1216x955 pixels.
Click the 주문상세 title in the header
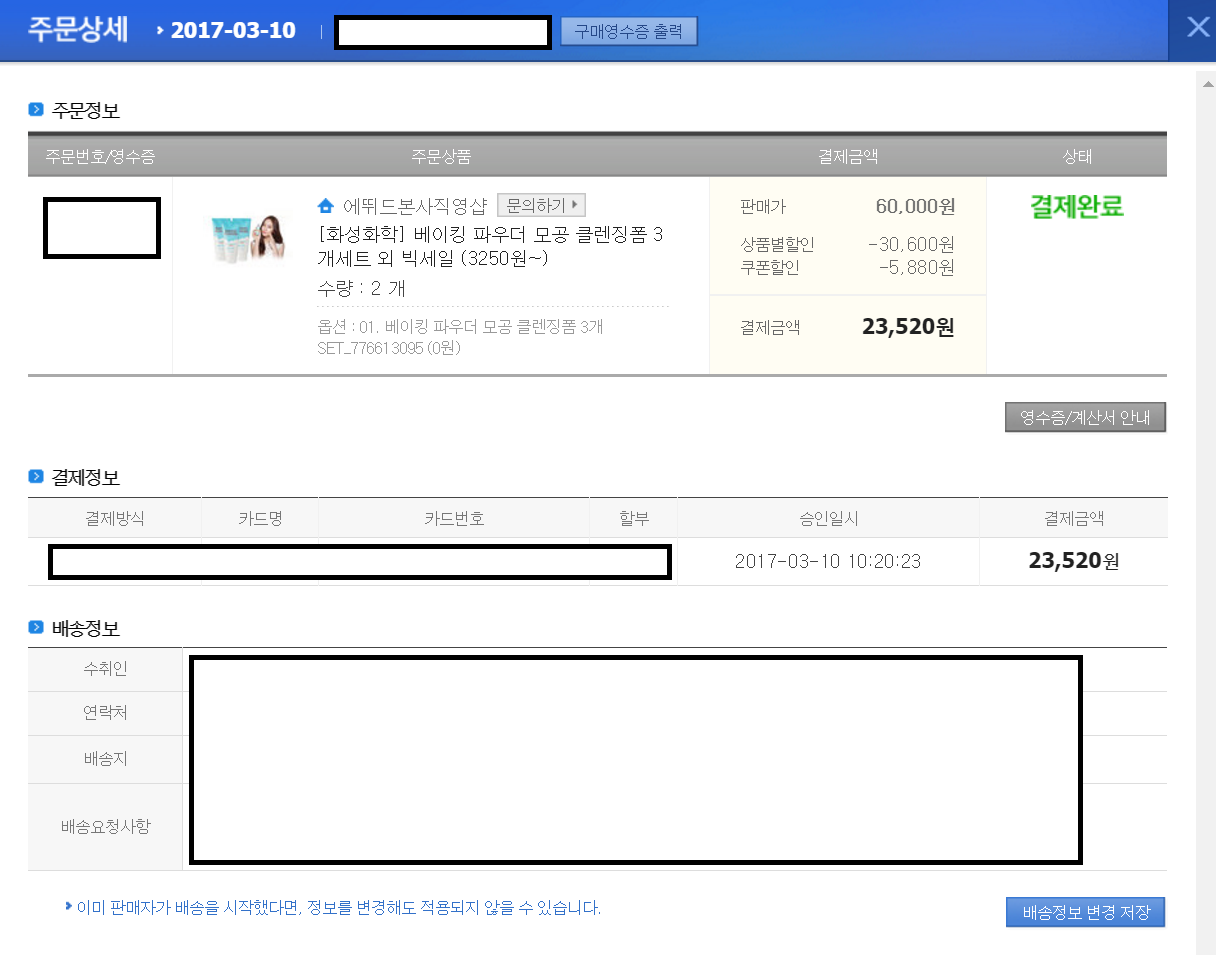coord(79,29)
